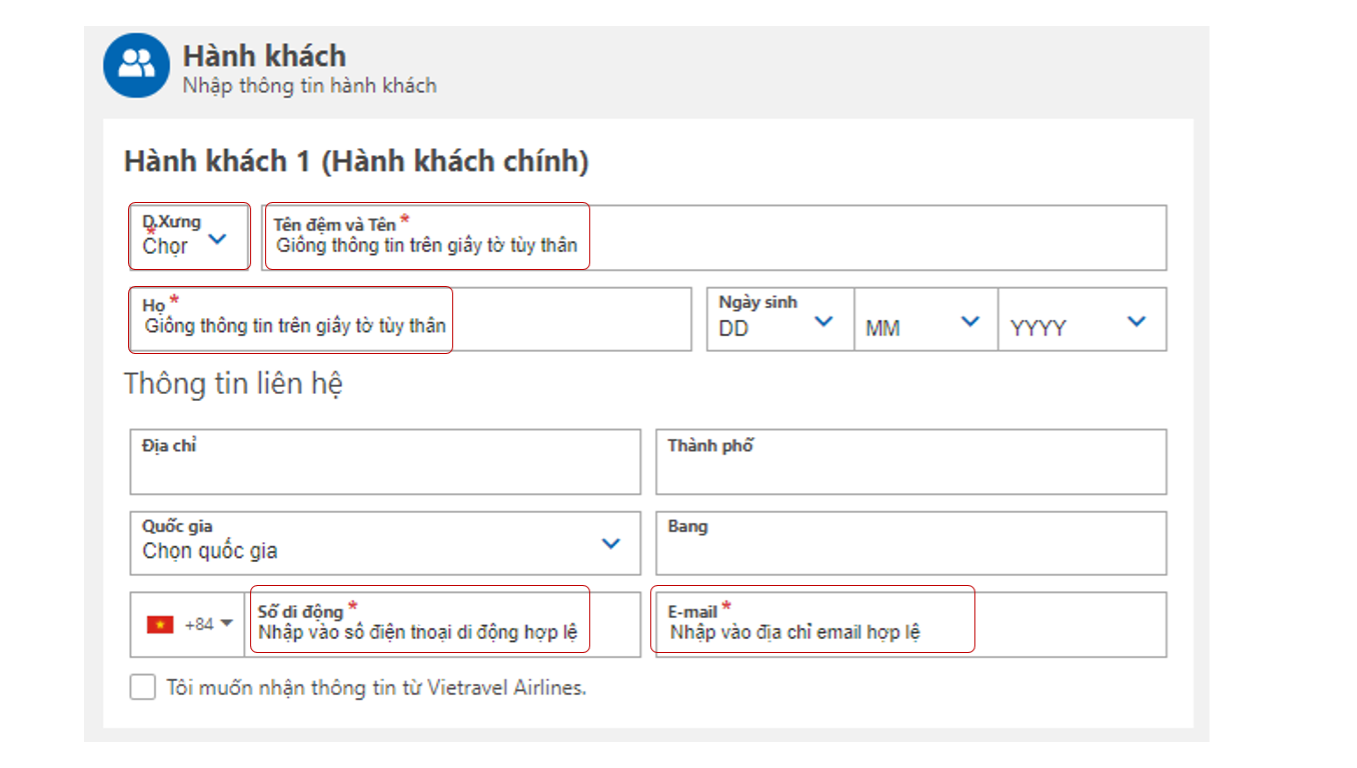Select the Thành phố city field
Screen dimensions: 1357x768
[x=910, y=468]
